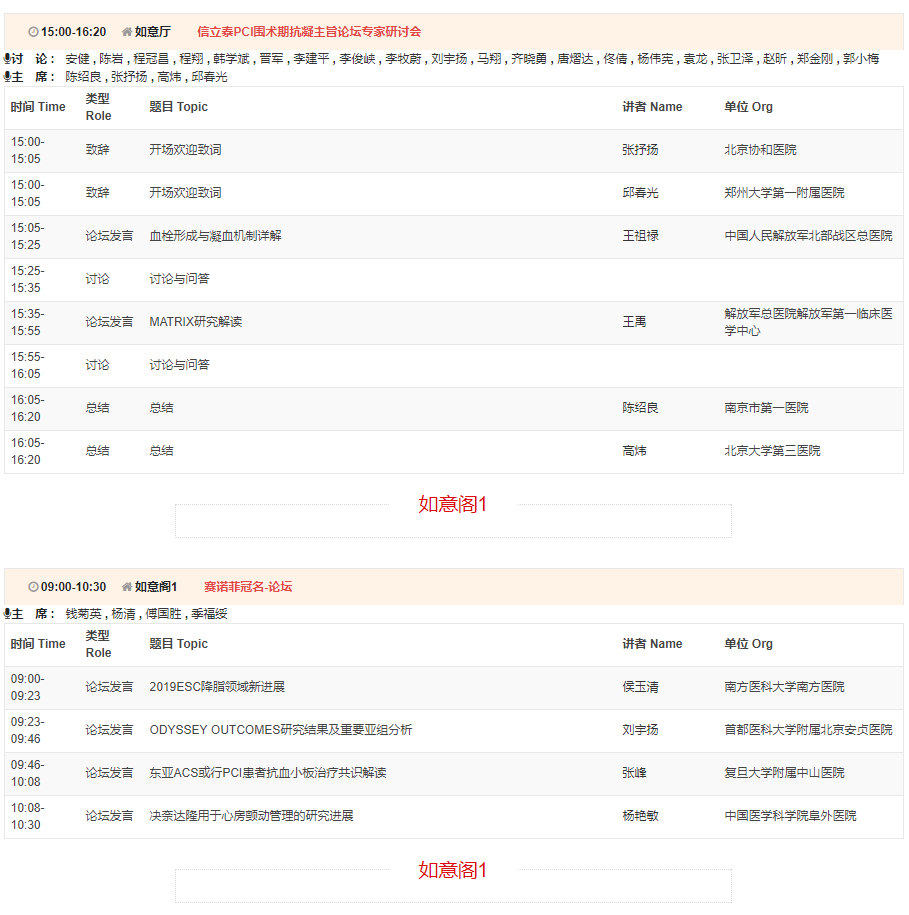Image resolution: width=909 pixels, height=915 pixels.
Task: Click the house icon in the 赛诺菲冠名-论坛 header bar
Action: coord(127,586)
